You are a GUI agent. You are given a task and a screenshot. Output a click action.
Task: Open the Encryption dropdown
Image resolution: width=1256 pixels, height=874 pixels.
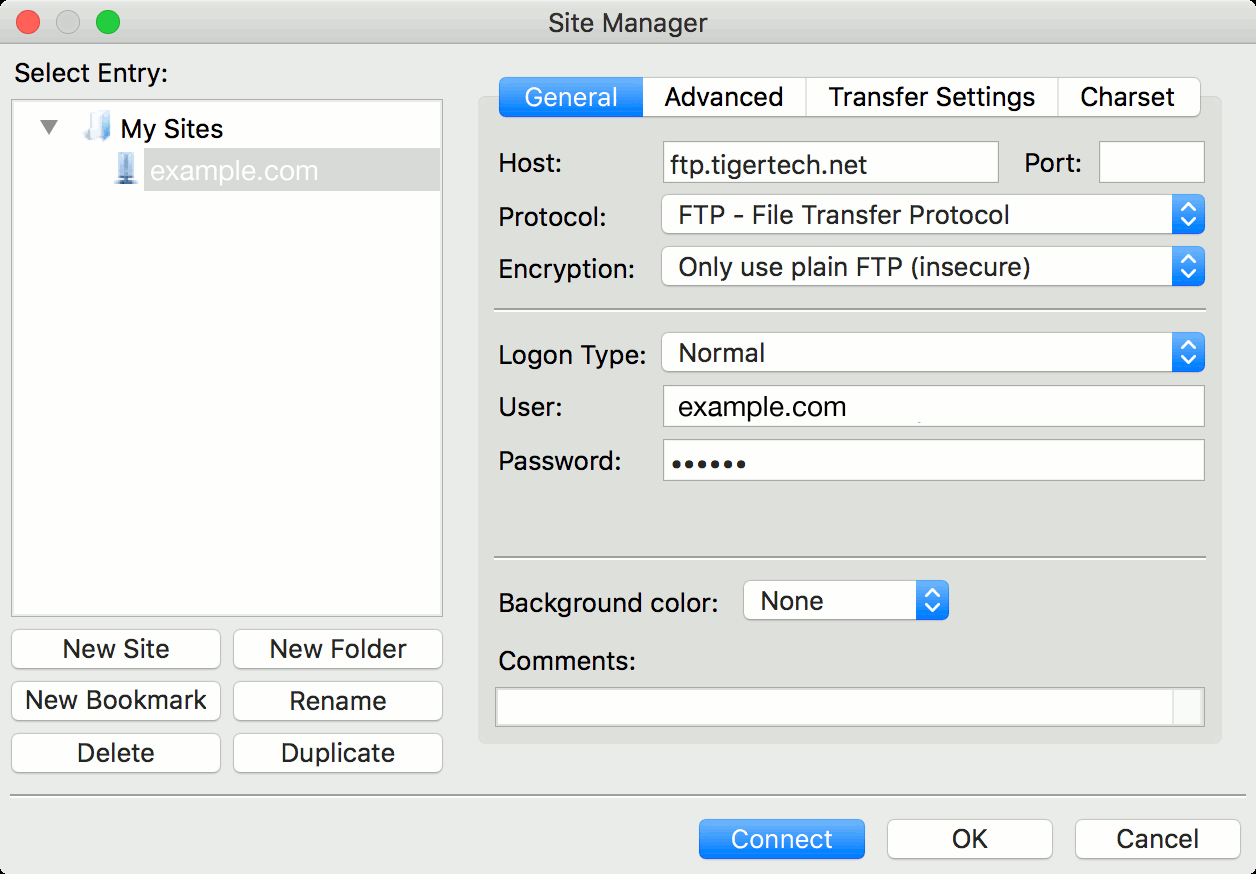[1188, 266]
